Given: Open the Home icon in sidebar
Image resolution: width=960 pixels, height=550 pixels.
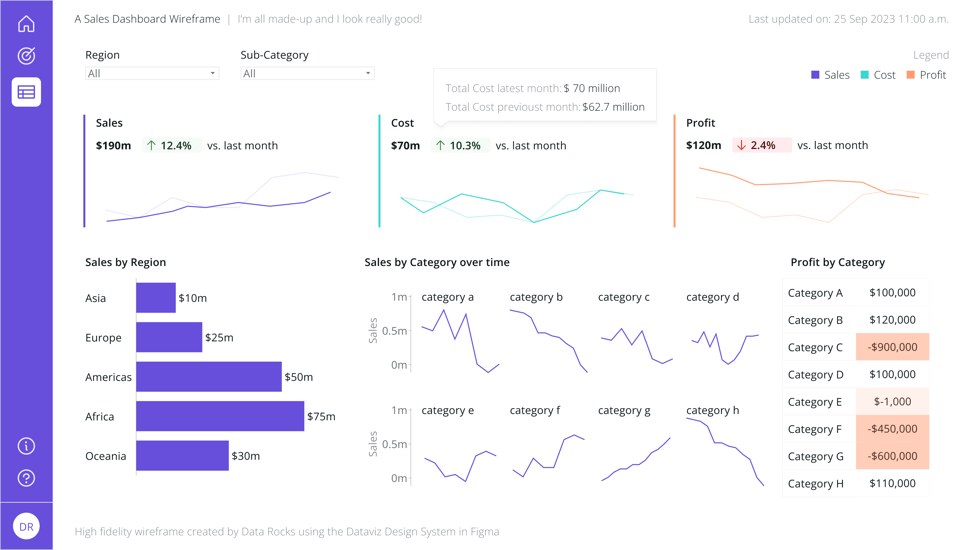Looking at the screenshot, I should 26,23.
